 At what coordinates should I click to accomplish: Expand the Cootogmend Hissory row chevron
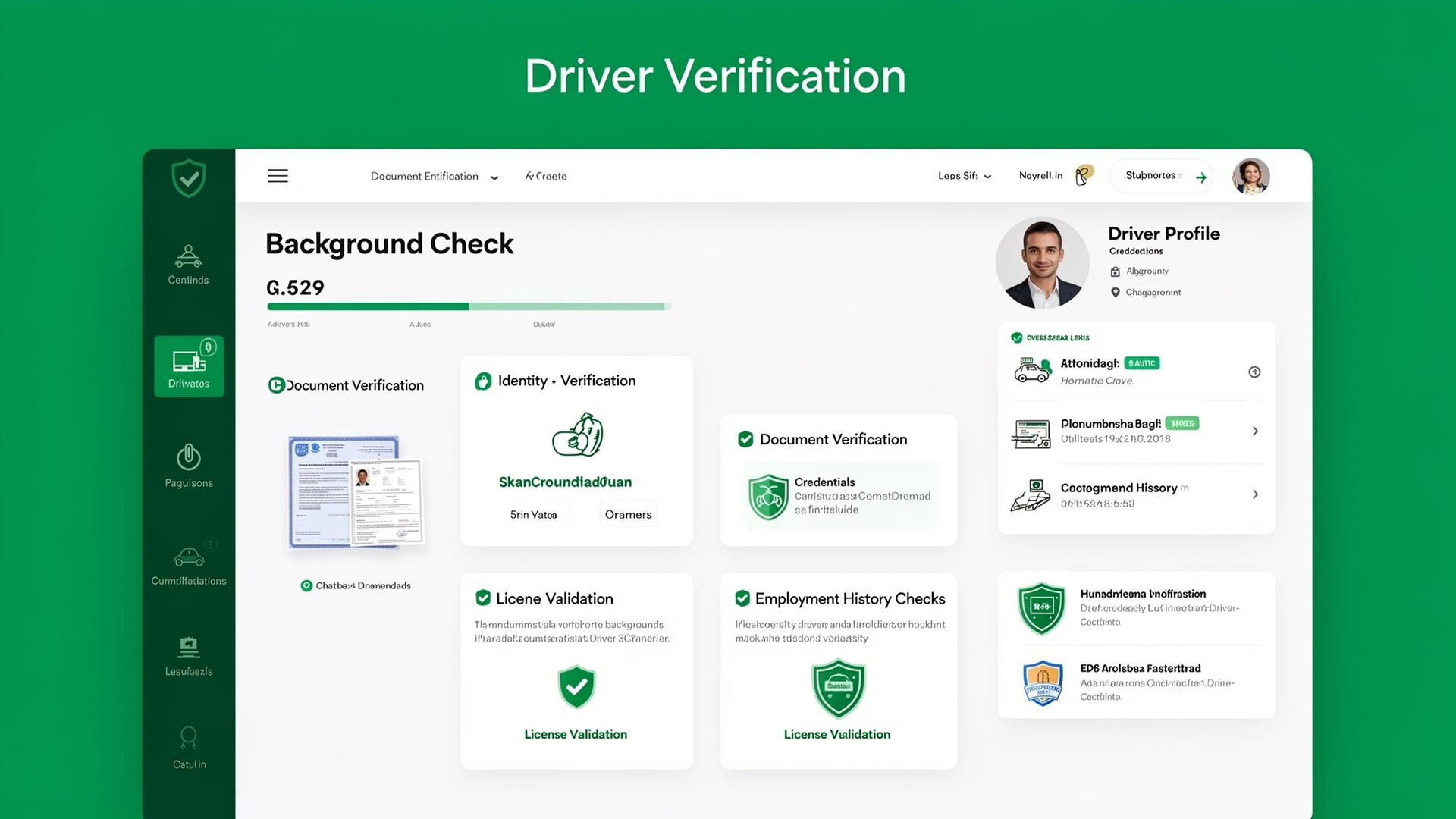pos(1255,494)
